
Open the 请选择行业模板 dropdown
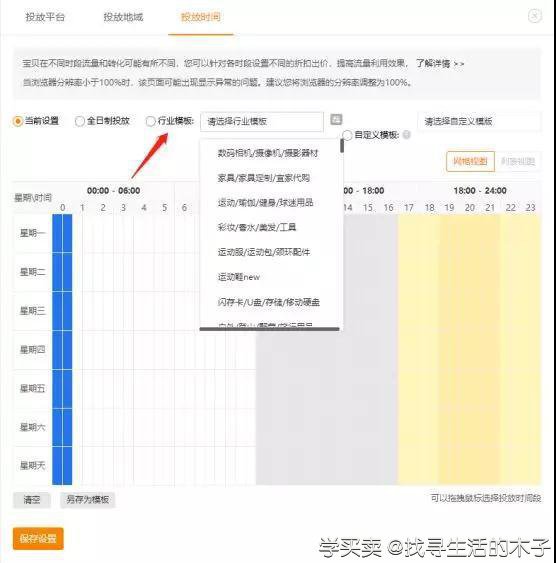click(262, 121)
